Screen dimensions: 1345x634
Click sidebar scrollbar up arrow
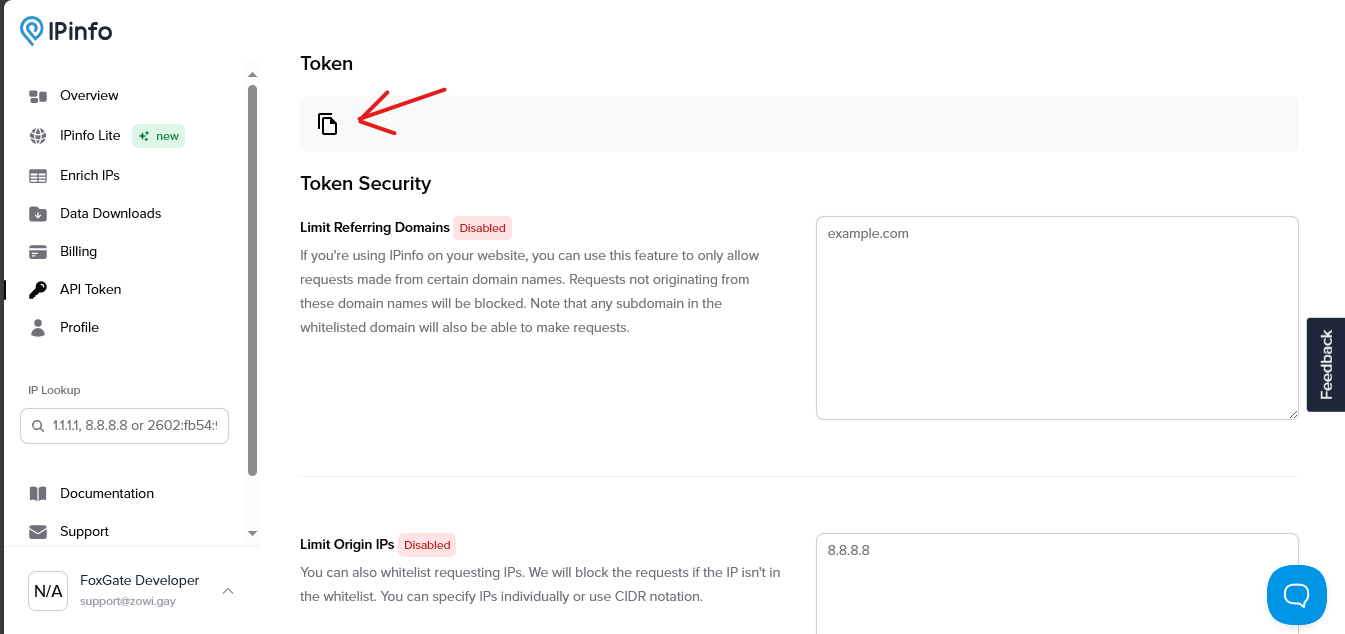(252, 75)
